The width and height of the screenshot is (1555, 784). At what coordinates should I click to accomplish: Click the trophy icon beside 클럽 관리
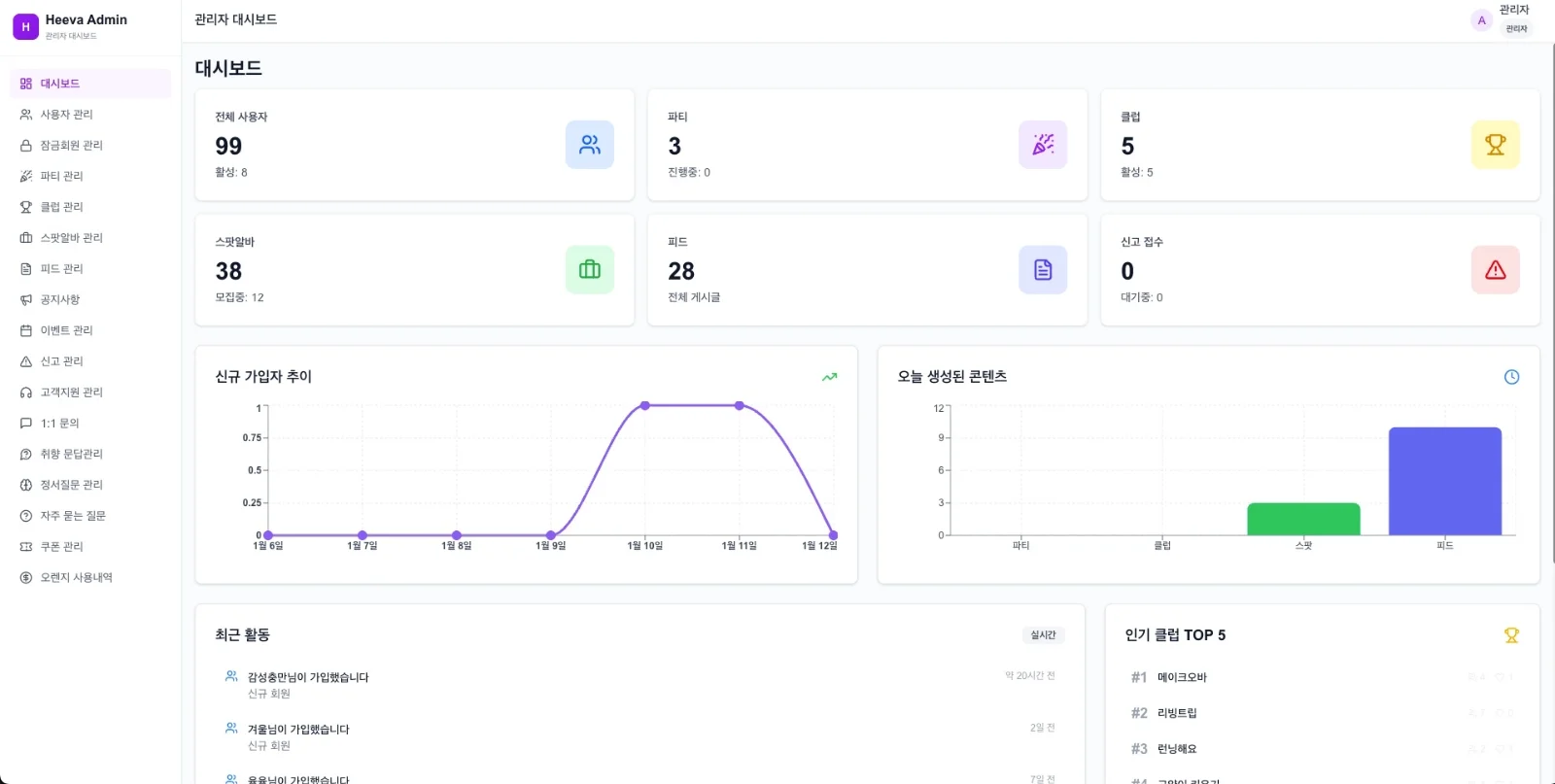[26, 207]
